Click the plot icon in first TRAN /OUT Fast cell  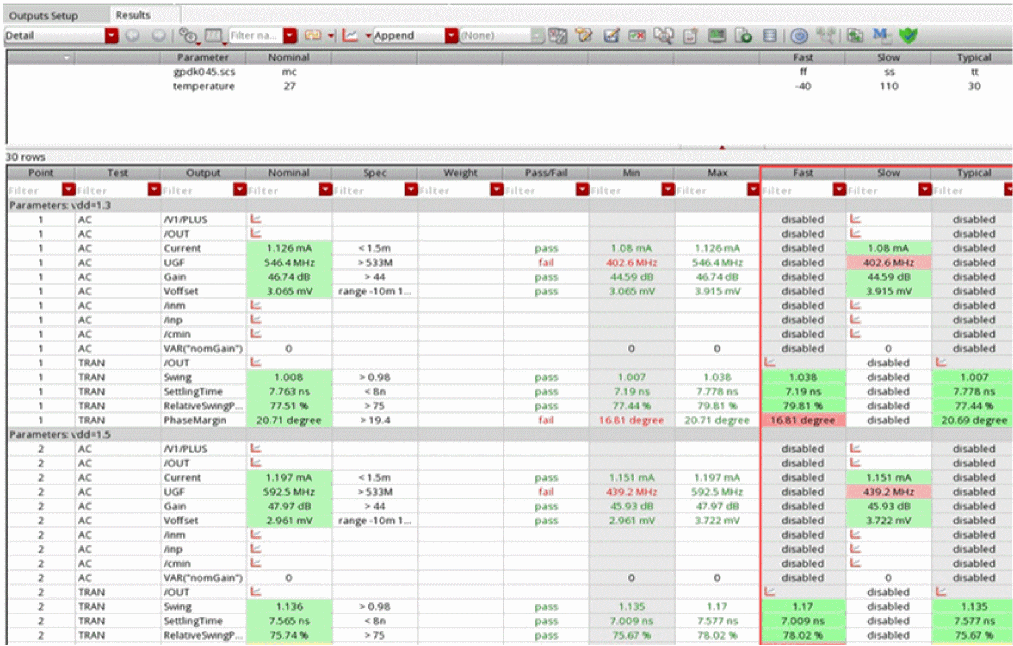(769, 363)
